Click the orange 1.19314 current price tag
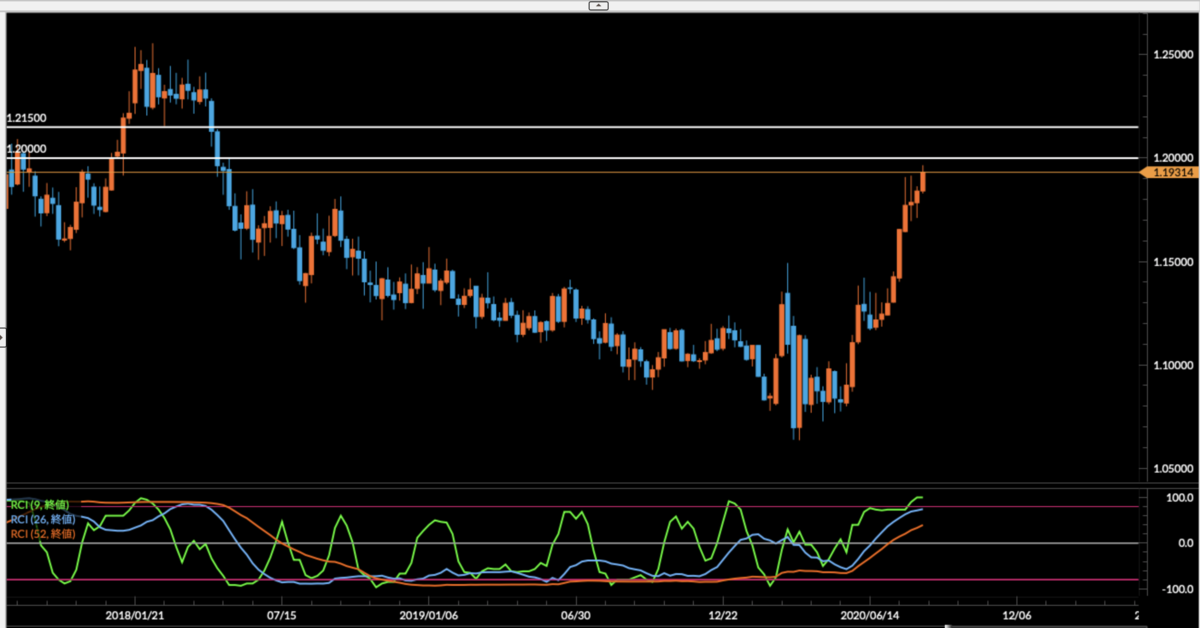The height and width of the screenshot is (628, 1200). [x=1170, y=173]
